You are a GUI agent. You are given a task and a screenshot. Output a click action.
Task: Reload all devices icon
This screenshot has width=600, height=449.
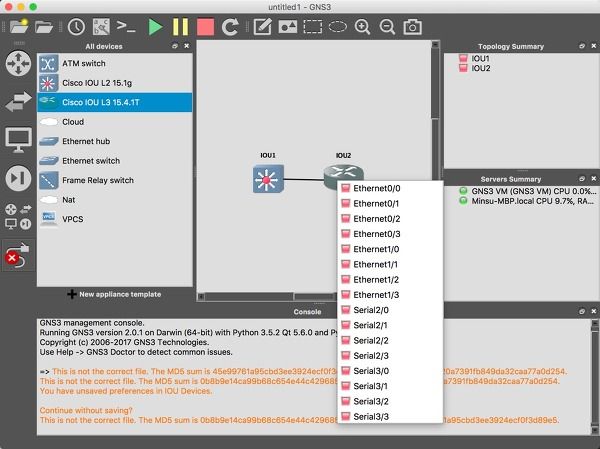[x=230, y=27]
